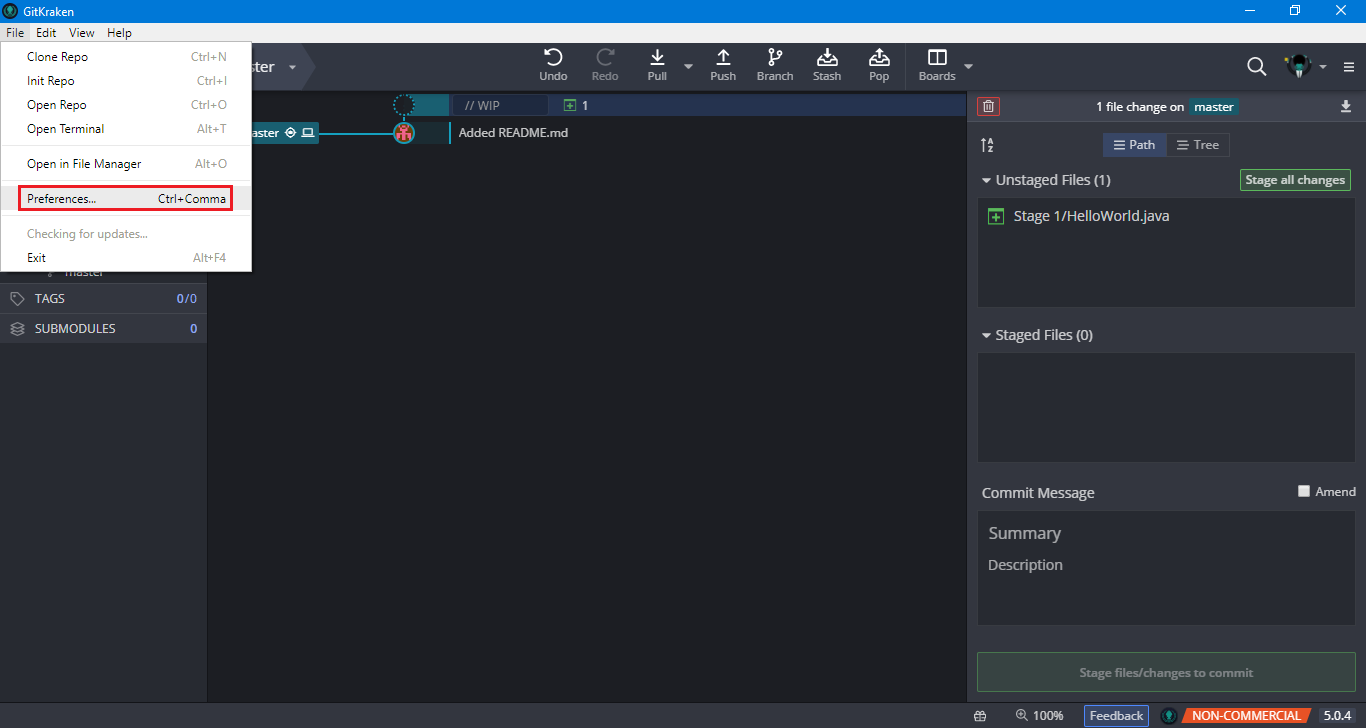Image resolution: width=1366 pixels, height=728 pixels.
Task: Click the SUBMODULES section icon
Action: (17, 329)
